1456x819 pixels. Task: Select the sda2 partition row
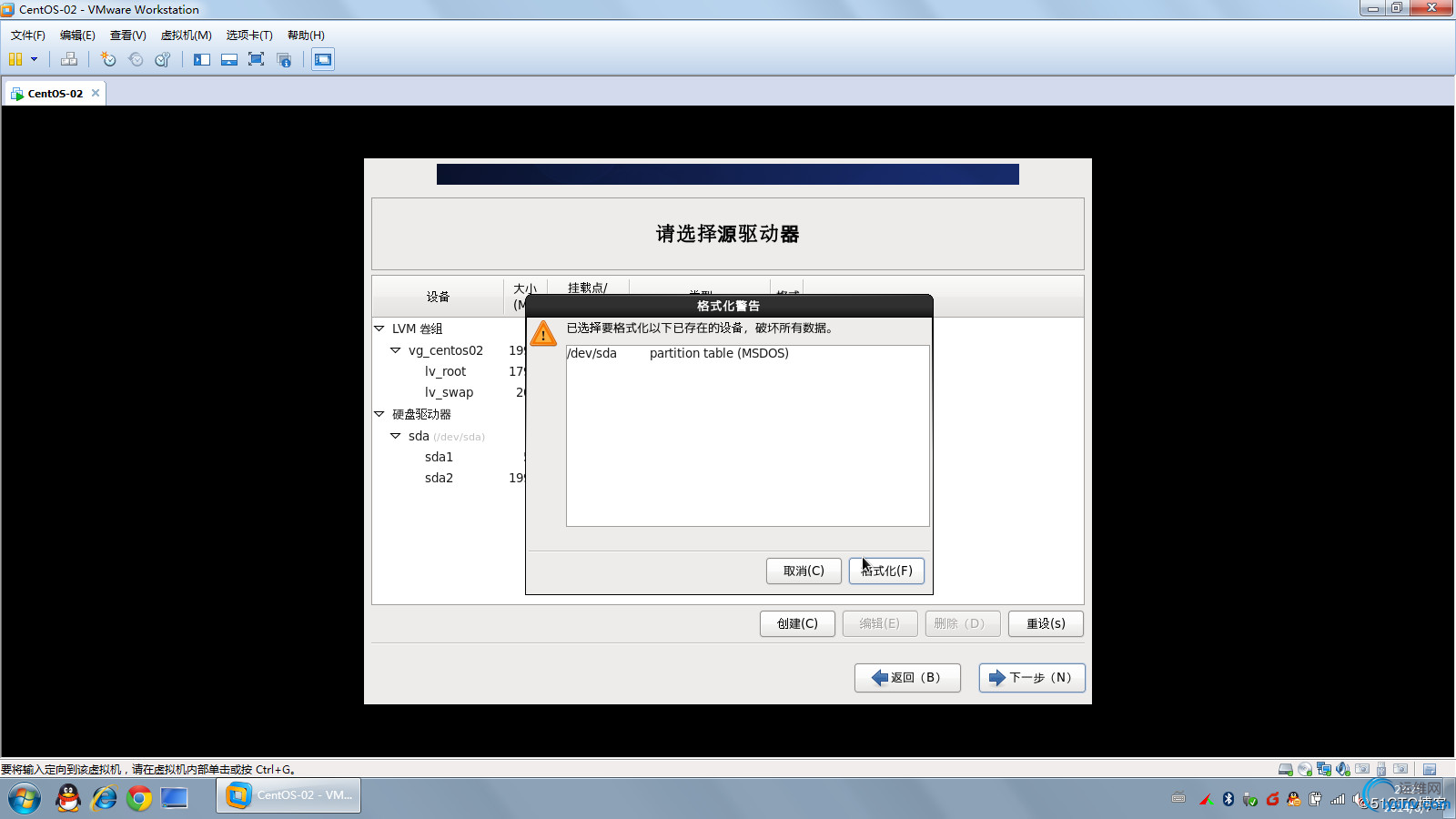coord(439,478)
